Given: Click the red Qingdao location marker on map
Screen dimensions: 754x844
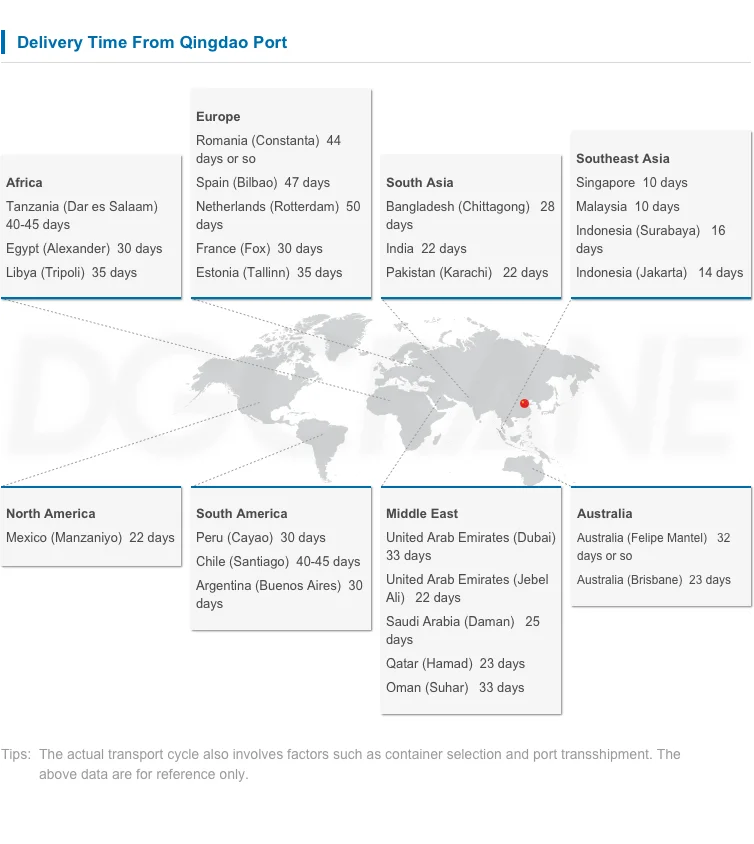Looking at the screenshot, I should pos(524,404).
